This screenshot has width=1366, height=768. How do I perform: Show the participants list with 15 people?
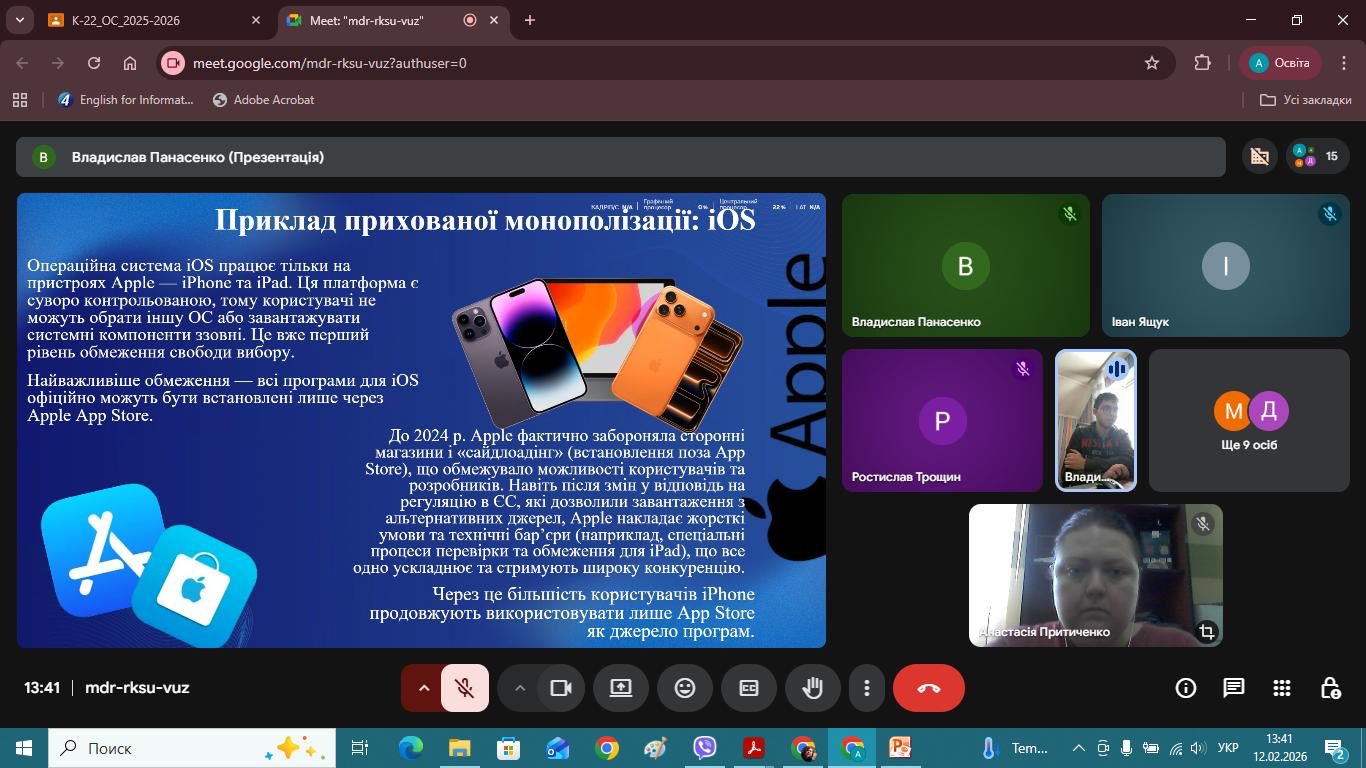[x=1317, y=157]
